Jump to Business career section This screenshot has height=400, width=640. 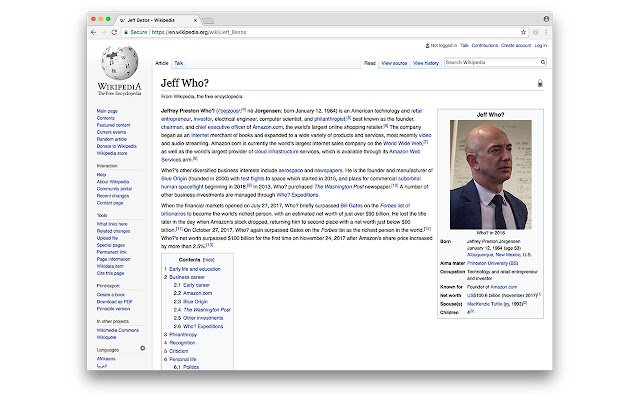(x=187, y=277)
